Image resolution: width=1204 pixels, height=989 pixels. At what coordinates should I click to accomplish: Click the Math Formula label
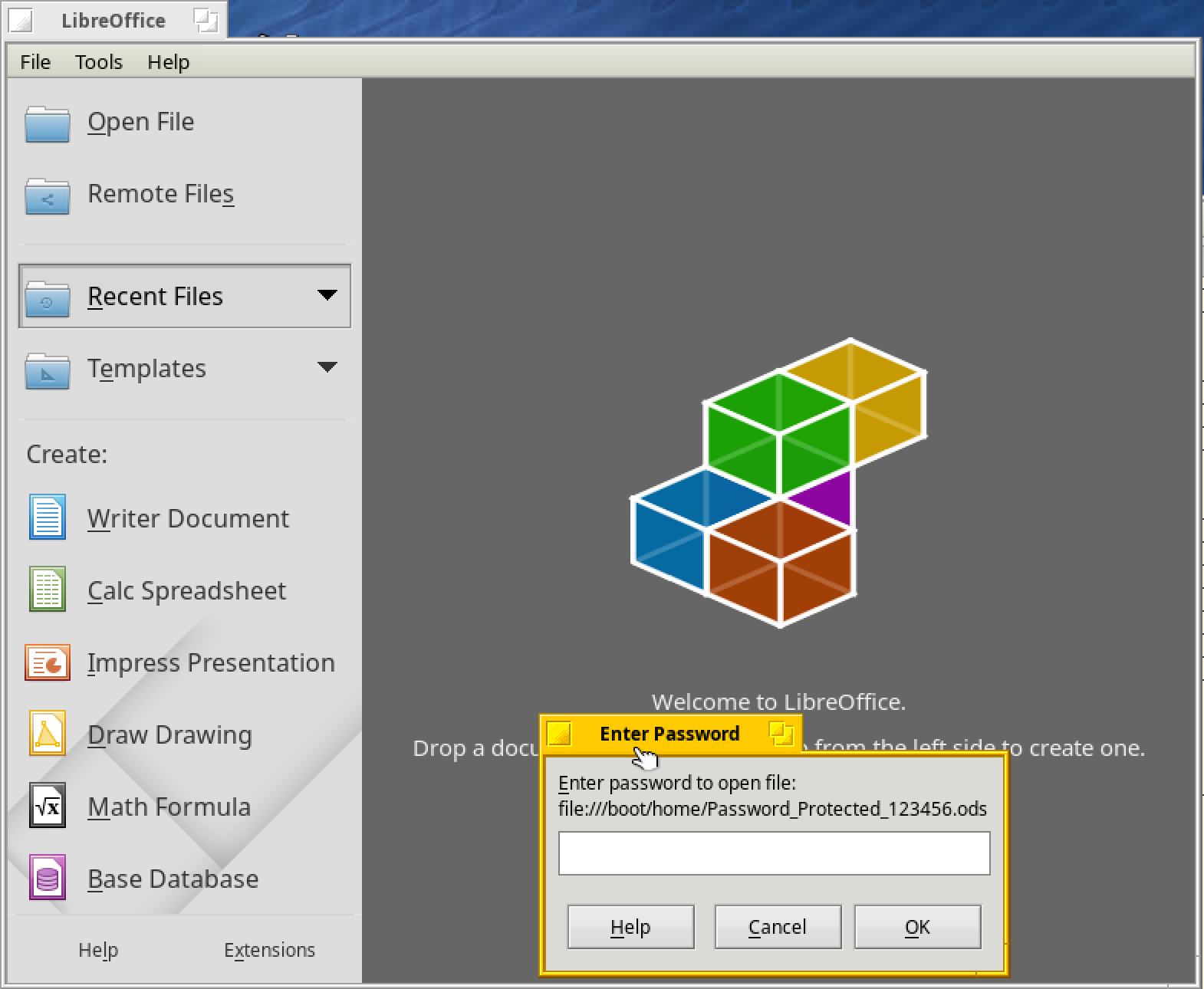169,807
